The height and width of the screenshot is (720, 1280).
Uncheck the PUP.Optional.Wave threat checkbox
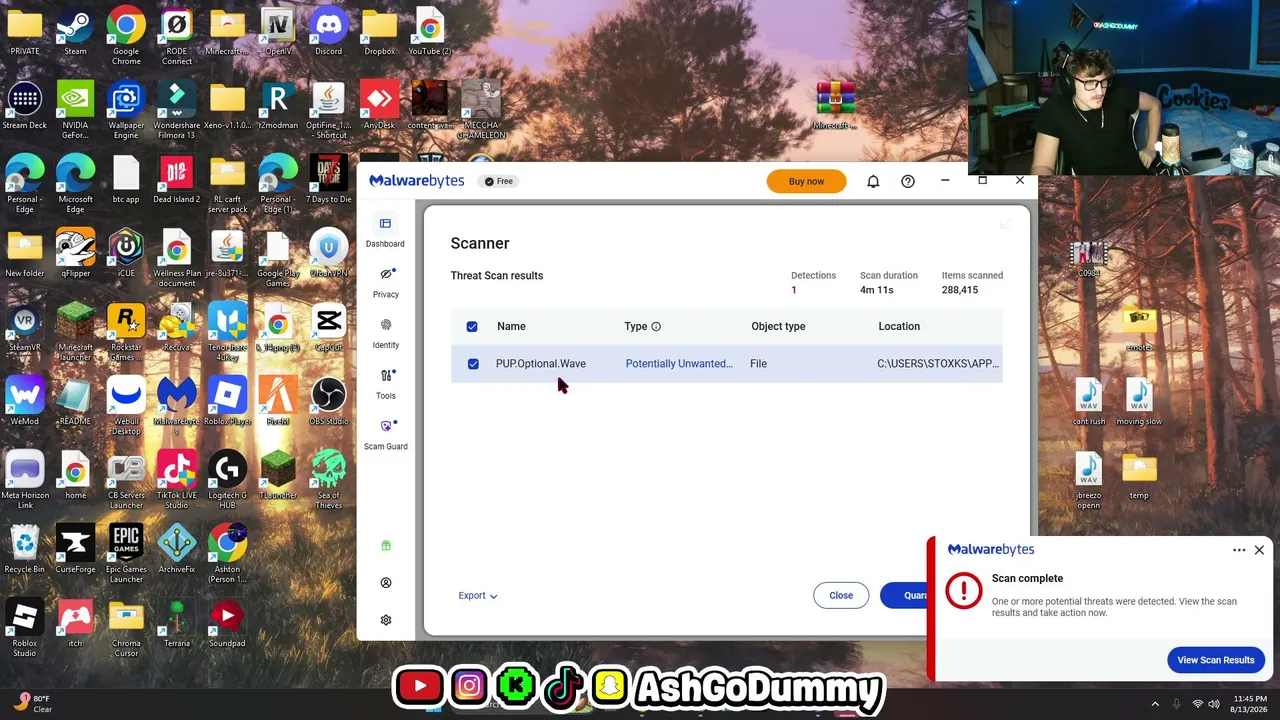pos(473,364)
